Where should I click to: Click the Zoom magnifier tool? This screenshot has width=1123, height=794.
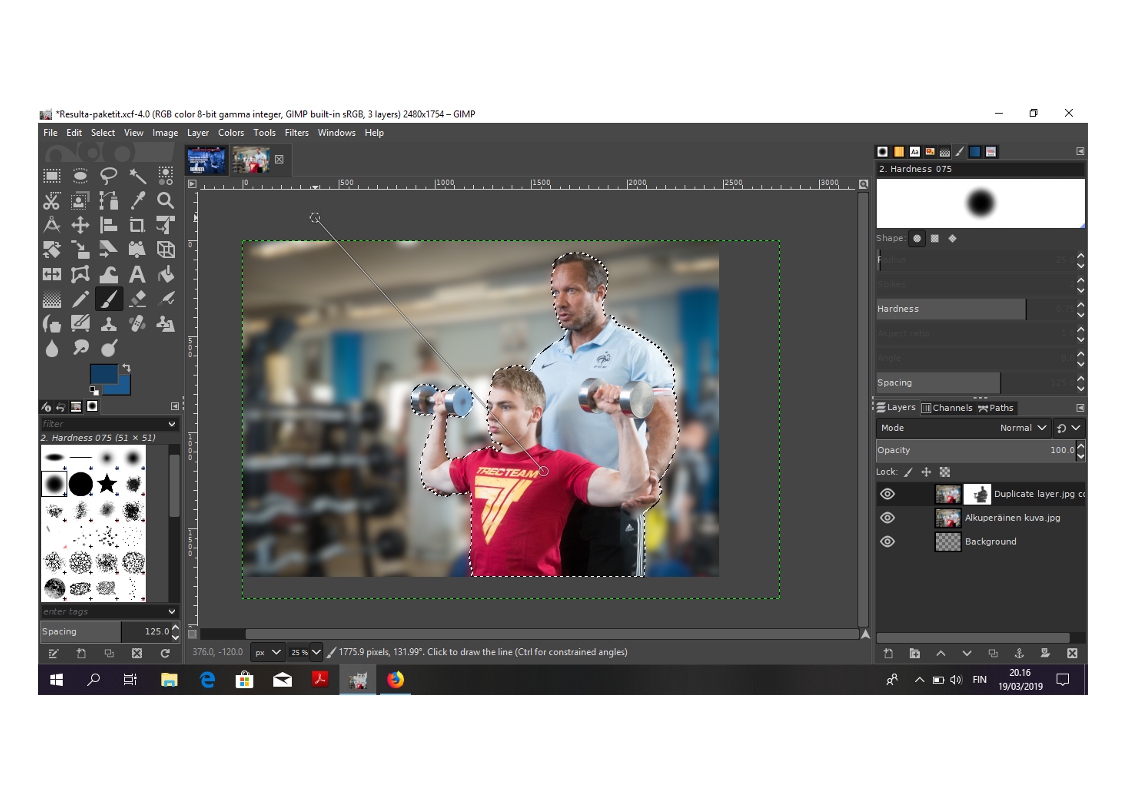pos(166,200)
